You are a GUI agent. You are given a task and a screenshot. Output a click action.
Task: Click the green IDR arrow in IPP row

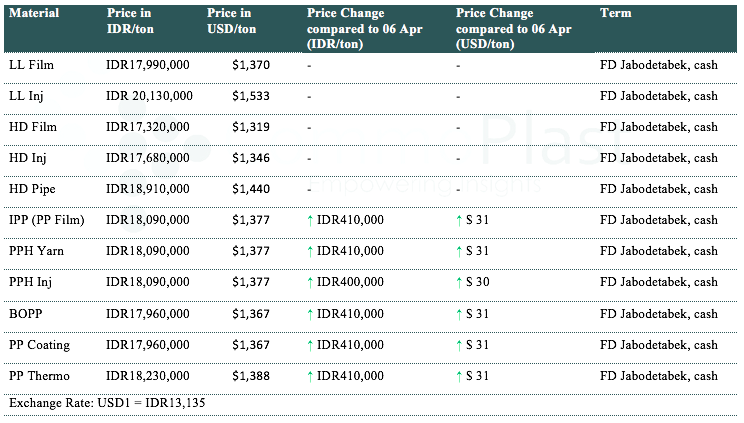pos(311,220)
